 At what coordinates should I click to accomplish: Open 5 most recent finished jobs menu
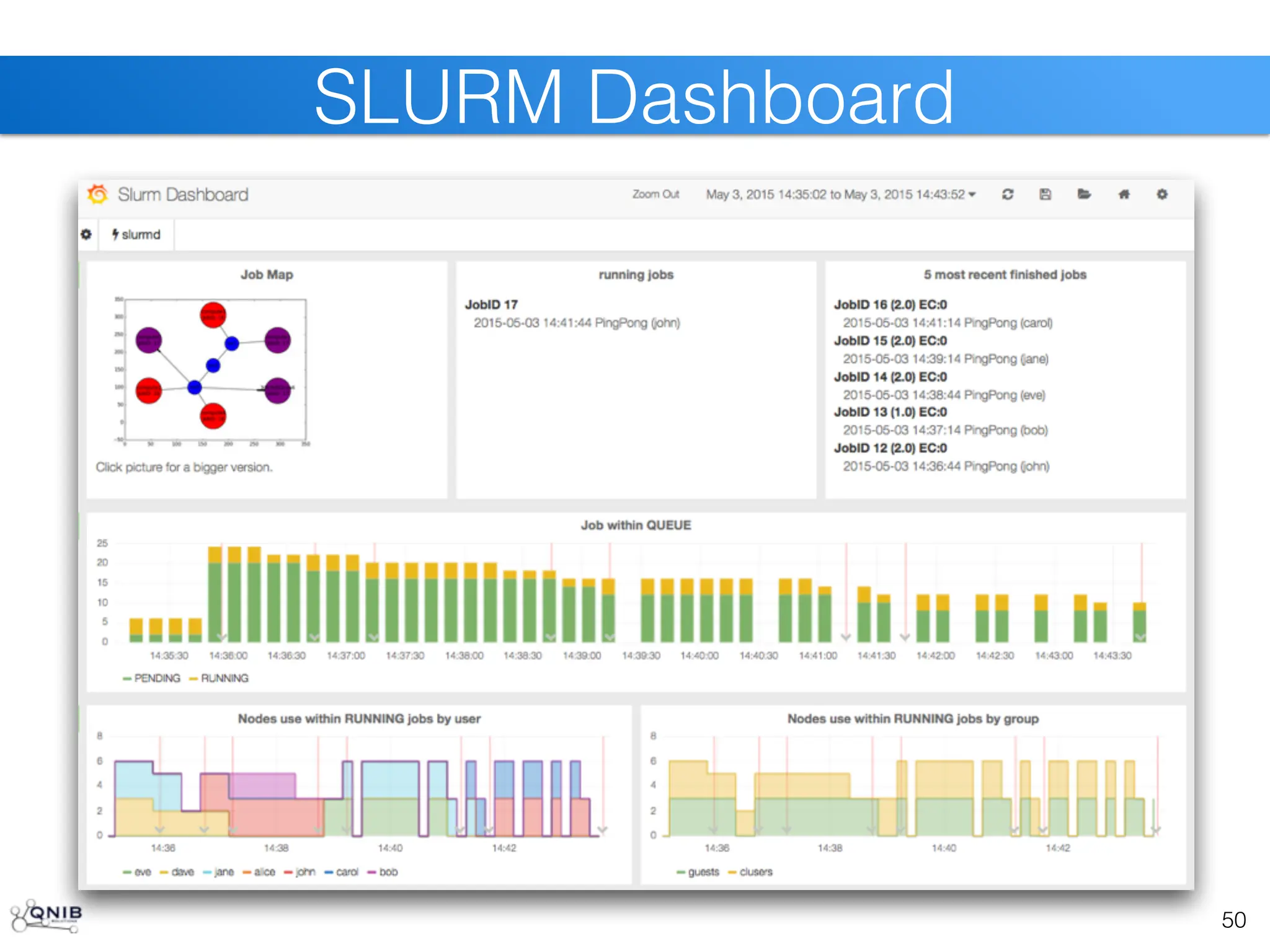[x=1005, y=275]
